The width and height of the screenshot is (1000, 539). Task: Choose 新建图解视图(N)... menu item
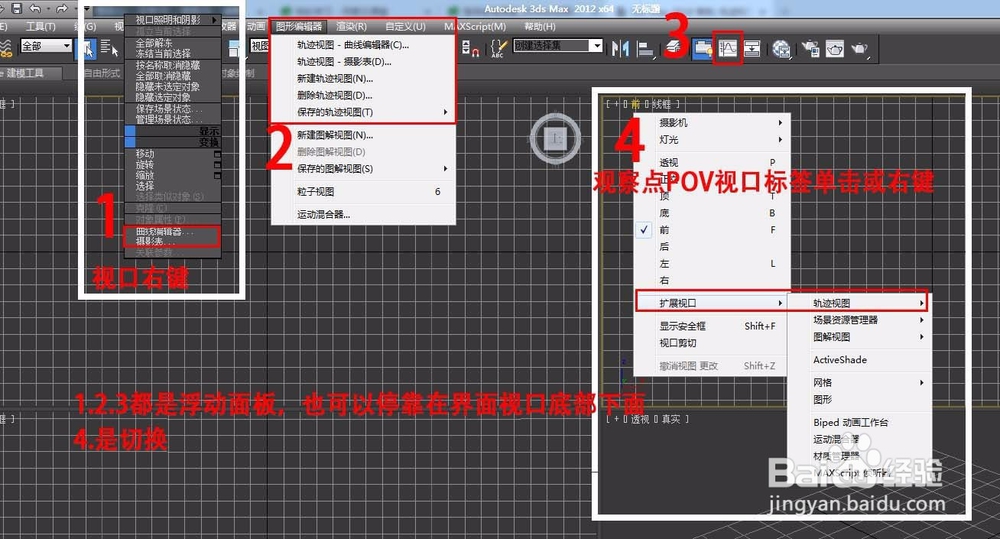(363, 135)
